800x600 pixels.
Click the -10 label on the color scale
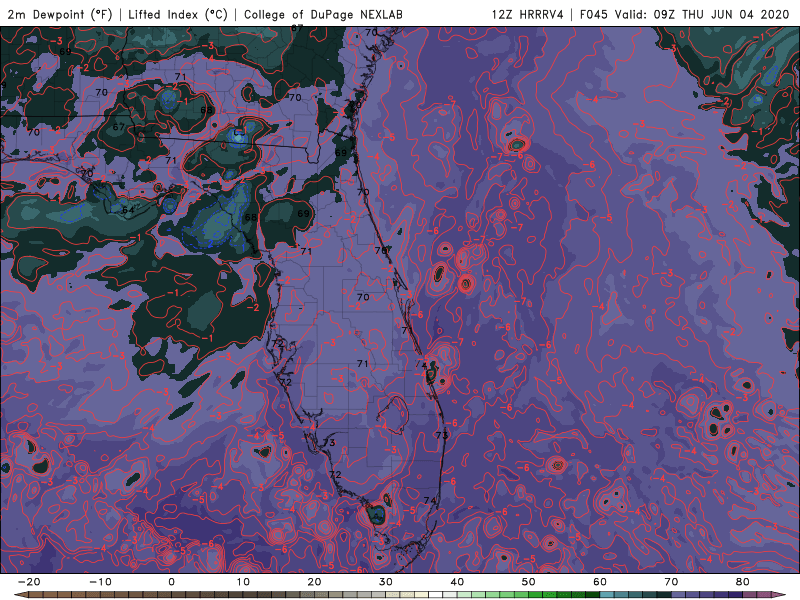(101, 582)
